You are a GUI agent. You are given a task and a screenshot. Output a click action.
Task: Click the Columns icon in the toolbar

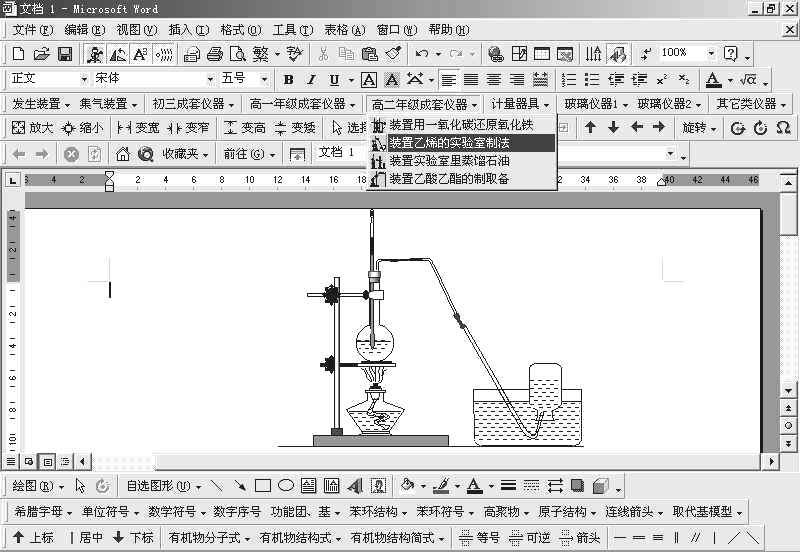point(593,54)
